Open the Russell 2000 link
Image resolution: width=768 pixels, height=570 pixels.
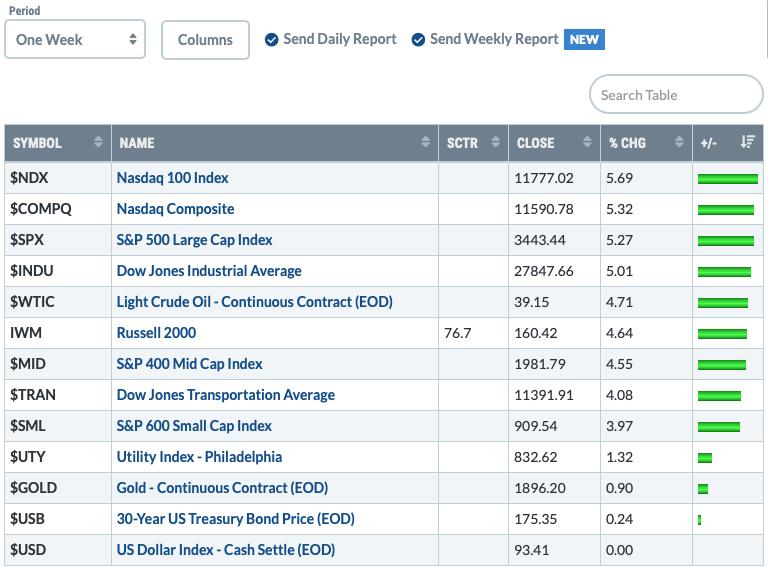(x=156, y=333)
